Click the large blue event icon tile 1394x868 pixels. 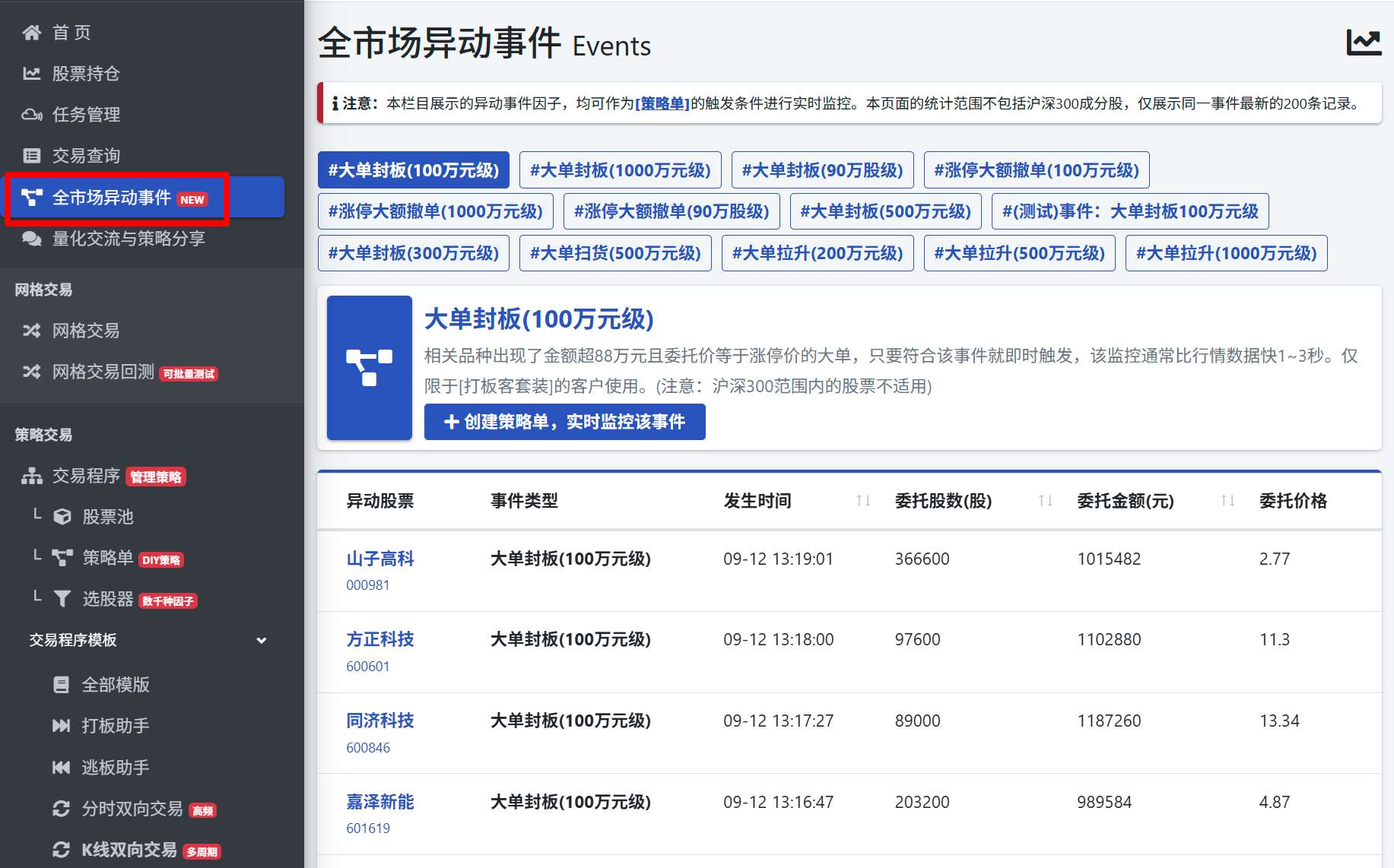click(370, 368)
